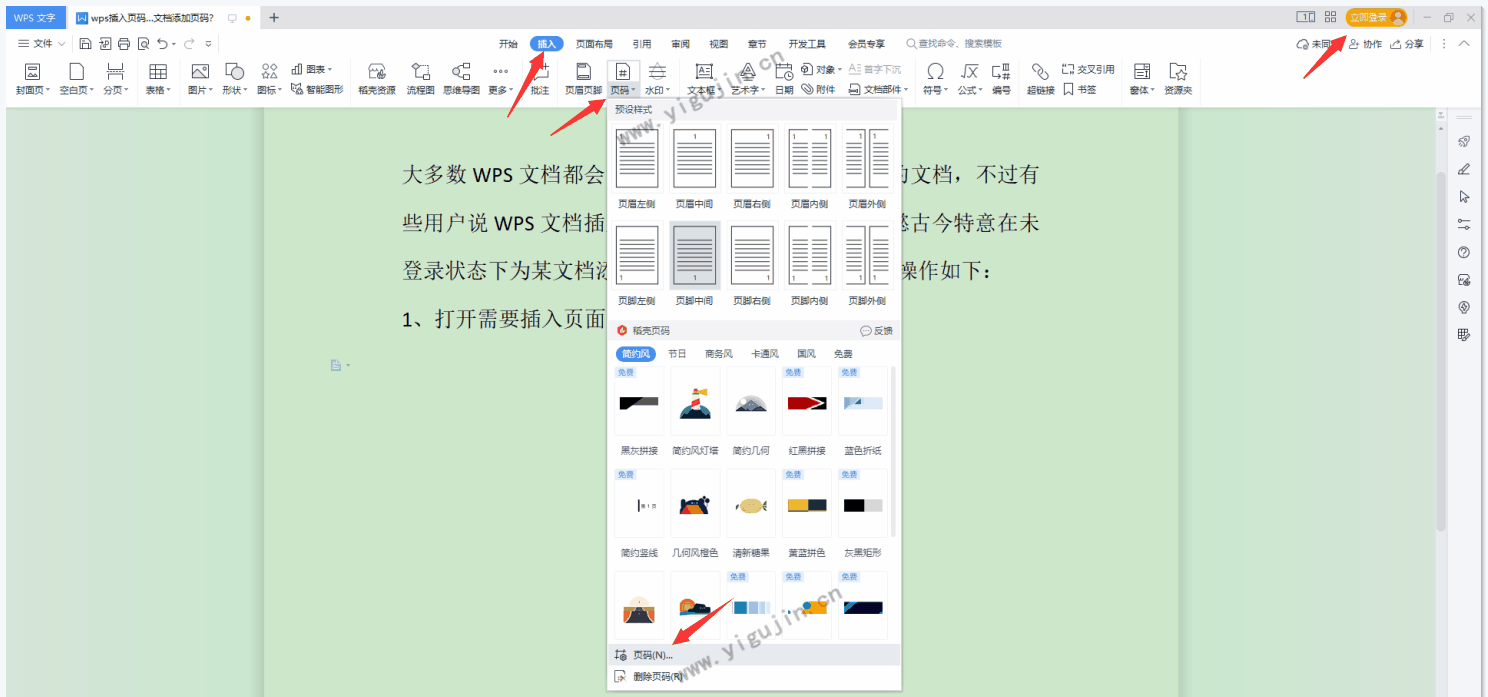Open the 形状 shapes dropdown

point(234,90)
